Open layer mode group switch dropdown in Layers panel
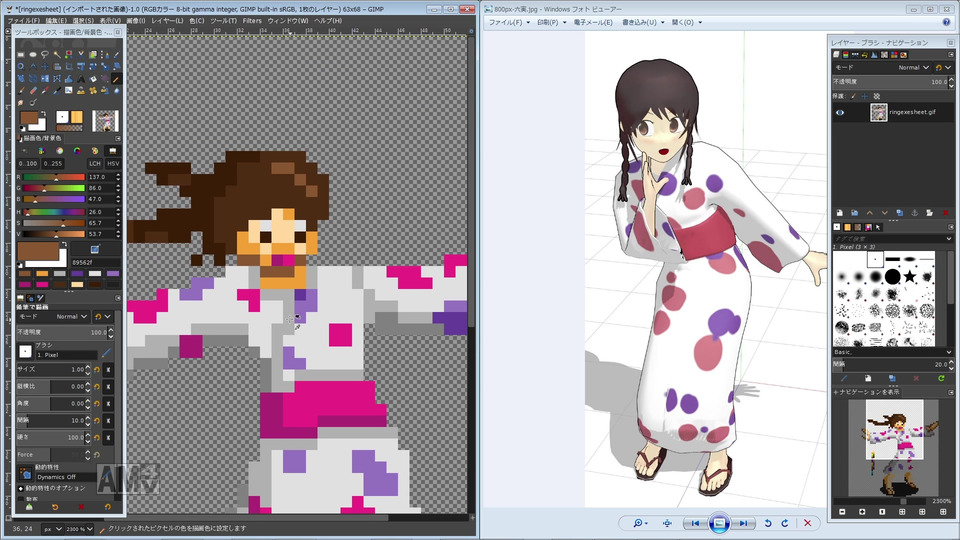Viewport: 960px width, 540px height. (942, 67)
